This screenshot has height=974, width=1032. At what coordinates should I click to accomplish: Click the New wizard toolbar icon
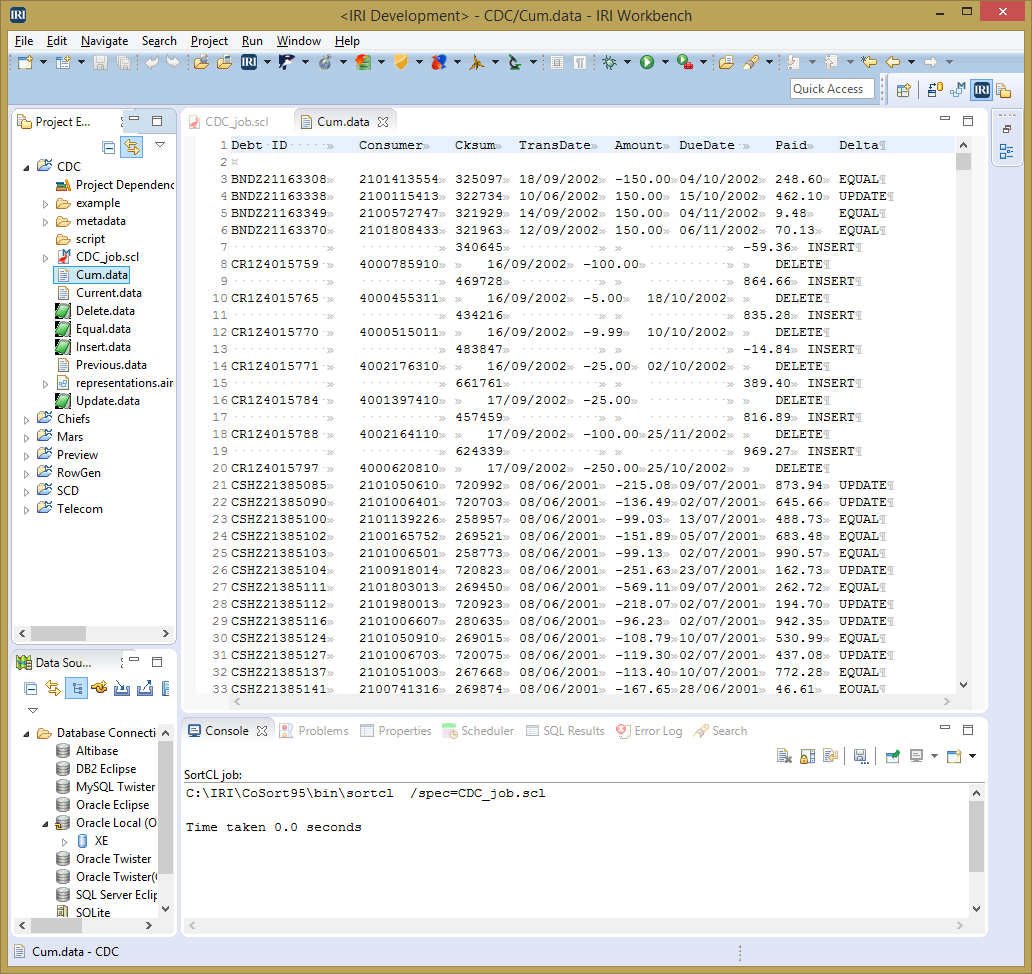[x=25, y=63]
